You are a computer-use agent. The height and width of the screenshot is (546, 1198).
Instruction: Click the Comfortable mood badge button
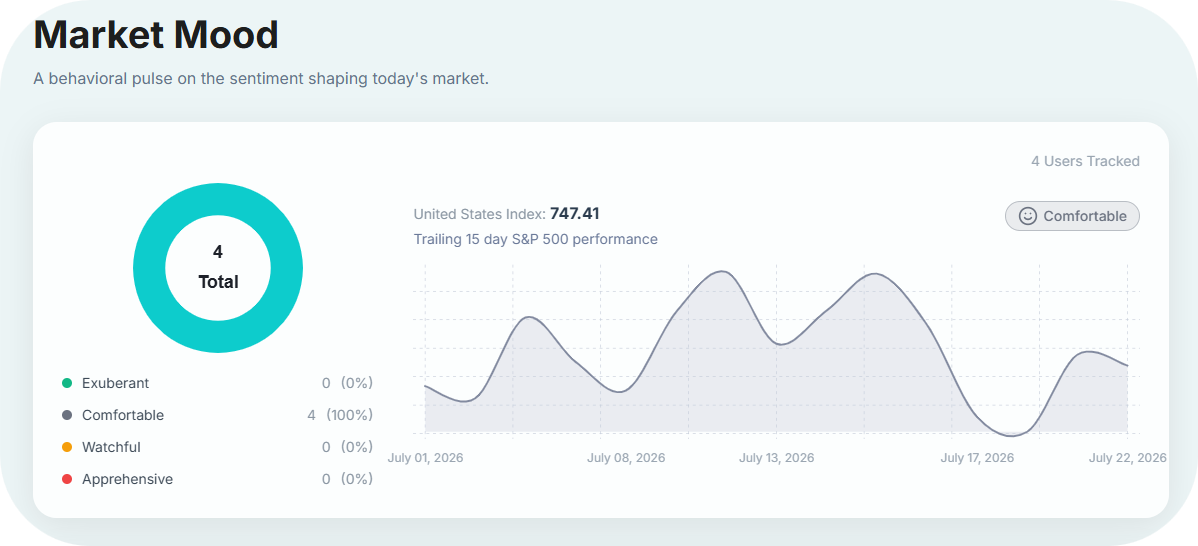1072,216
